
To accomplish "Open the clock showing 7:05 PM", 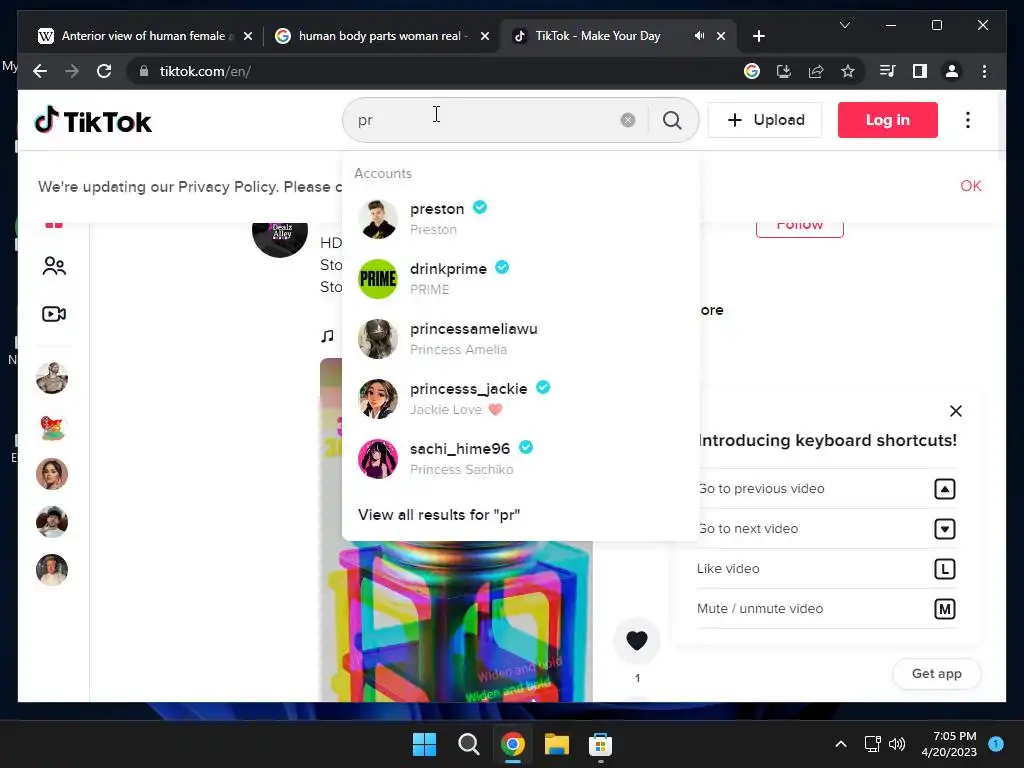I will [x=949, y=744].
